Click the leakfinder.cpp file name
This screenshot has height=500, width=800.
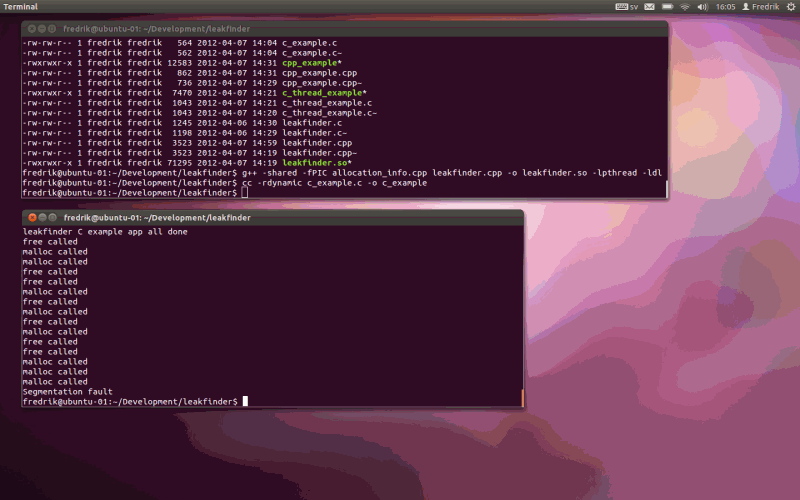pos(317,143)
